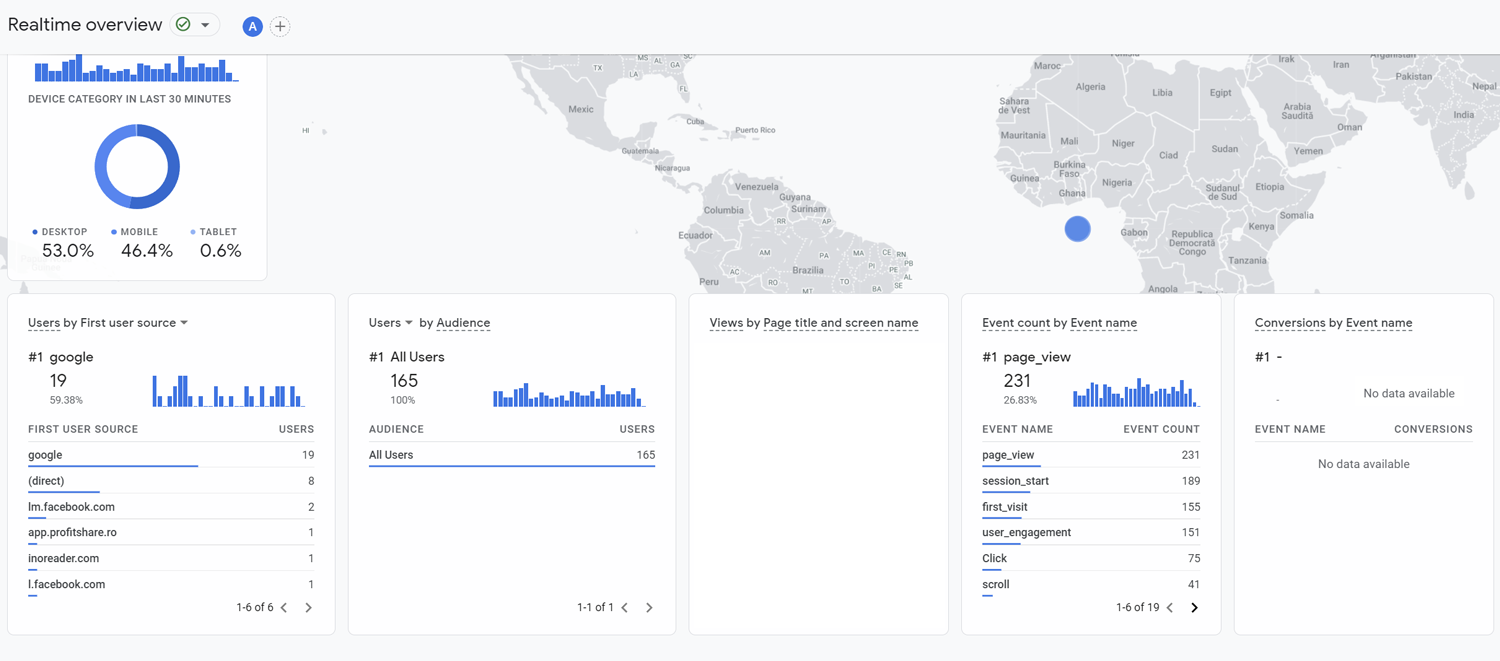Select the "lm.facebook.com" source row
The height and width of the screenshot is (661, 1500).
171,507
